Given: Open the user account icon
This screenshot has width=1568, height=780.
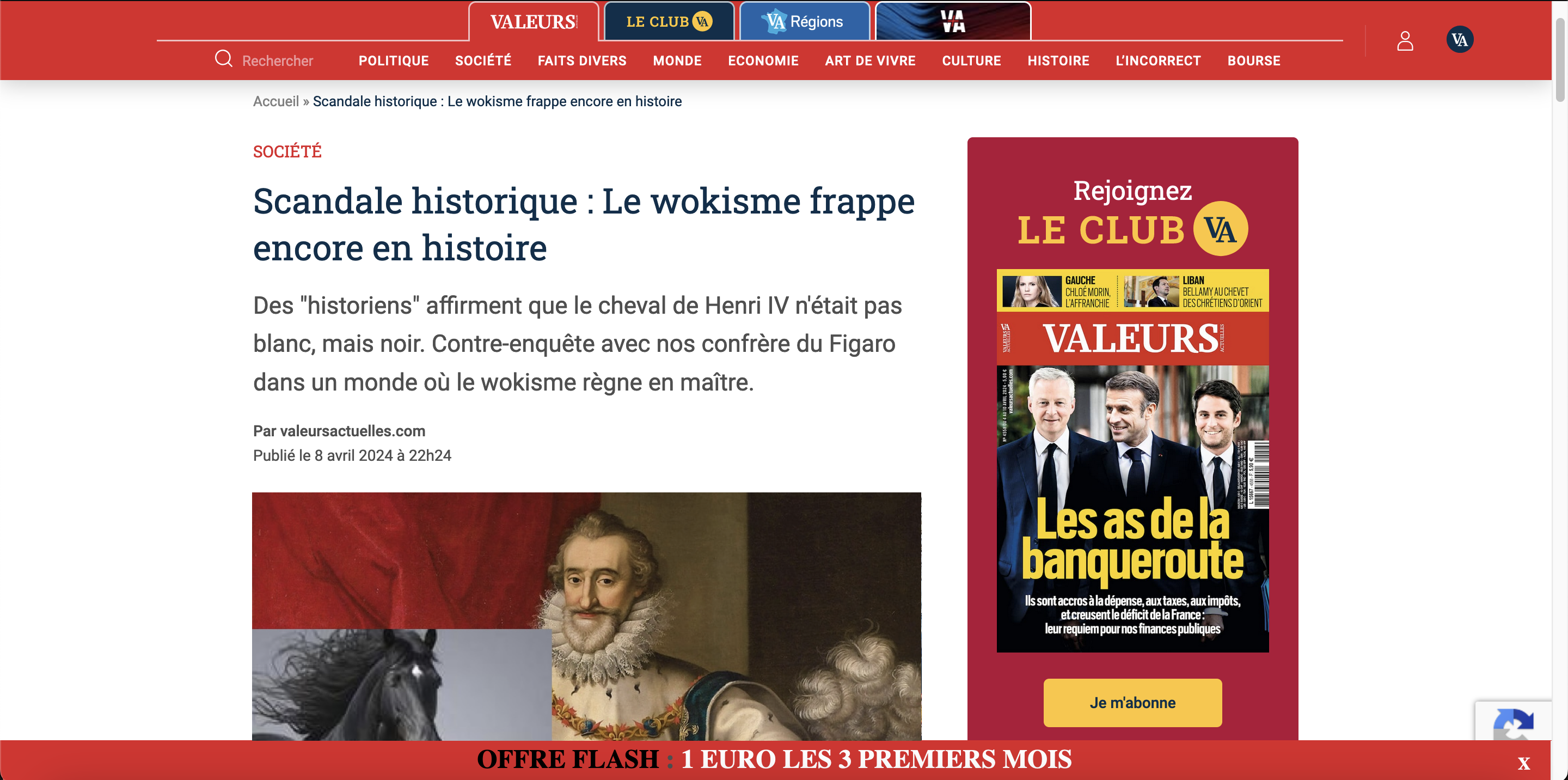Looking at the screenshot, I should 1405,41.
